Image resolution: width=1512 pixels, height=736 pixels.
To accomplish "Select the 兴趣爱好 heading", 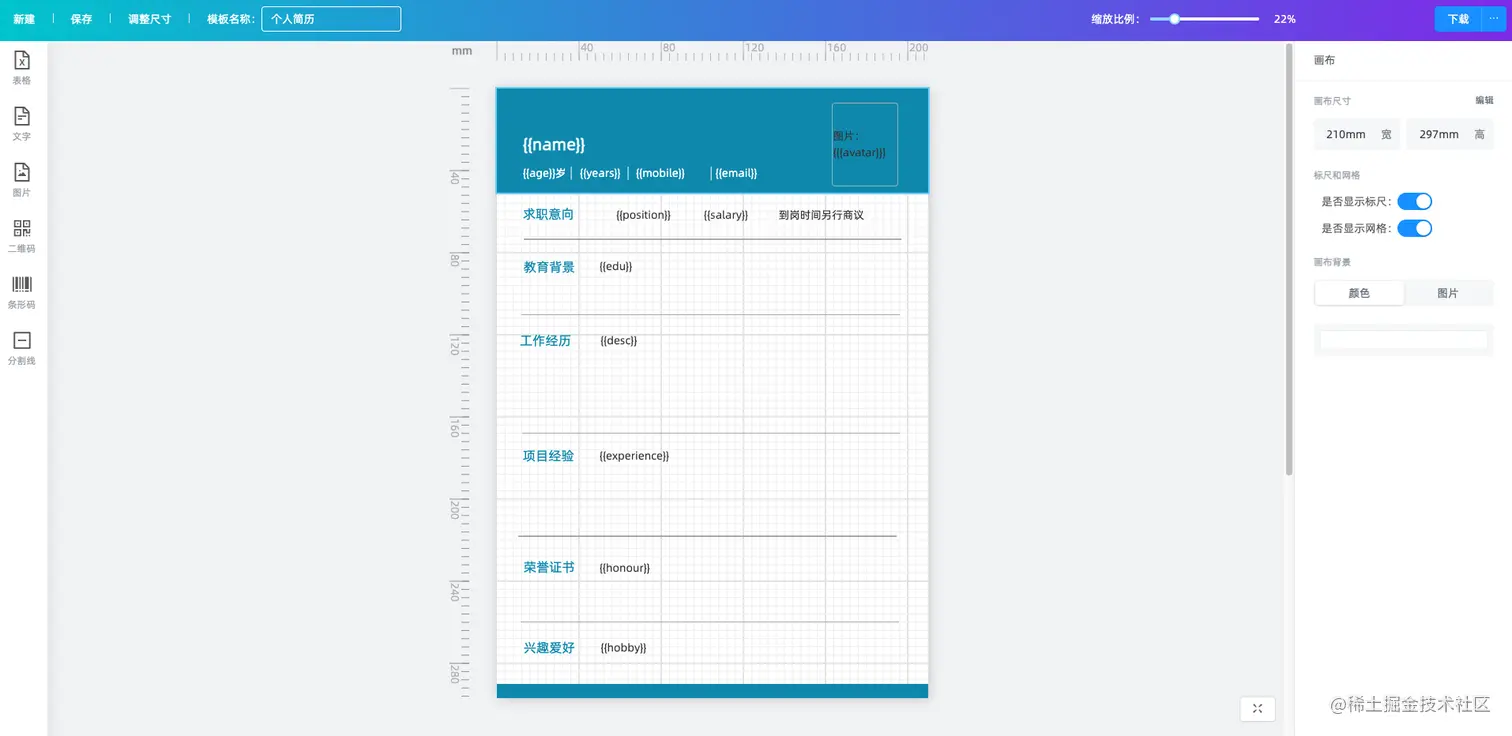I will coord(549,648).
